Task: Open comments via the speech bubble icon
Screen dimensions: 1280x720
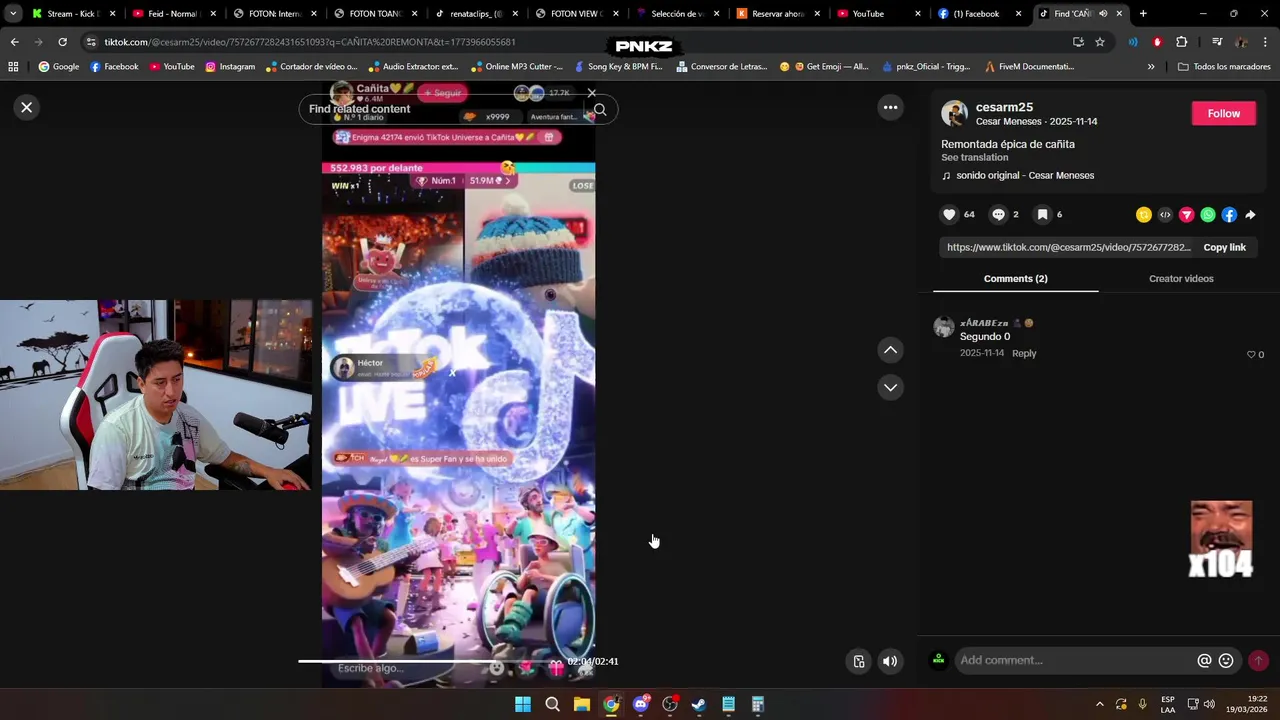Action: (x=998, y=214)
